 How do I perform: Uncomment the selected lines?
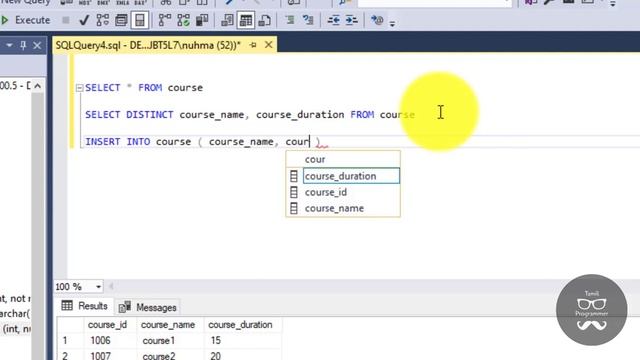(309, 20)
